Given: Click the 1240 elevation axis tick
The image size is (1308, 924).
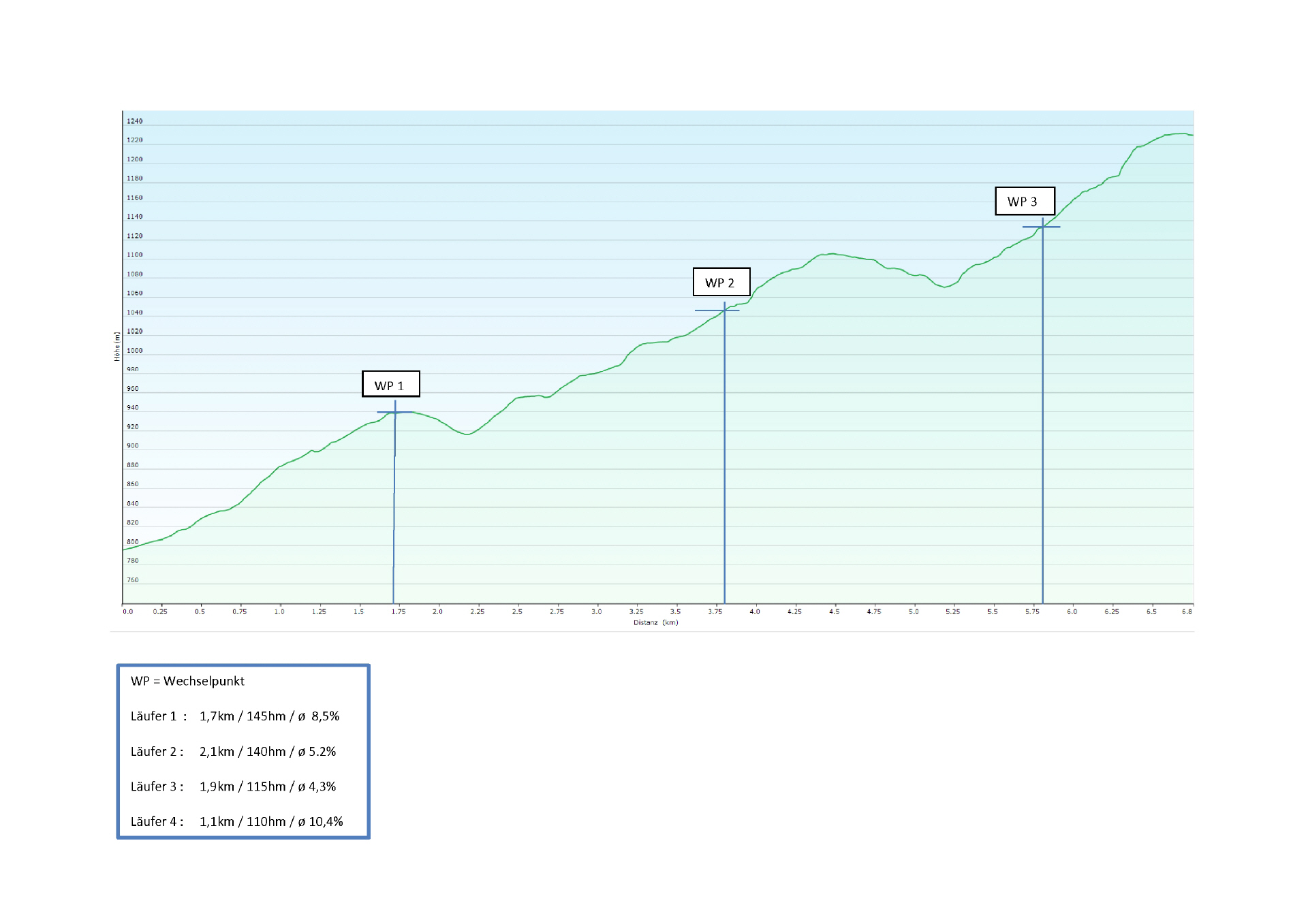Looking at the screenshot, I should tap(135, 121).
